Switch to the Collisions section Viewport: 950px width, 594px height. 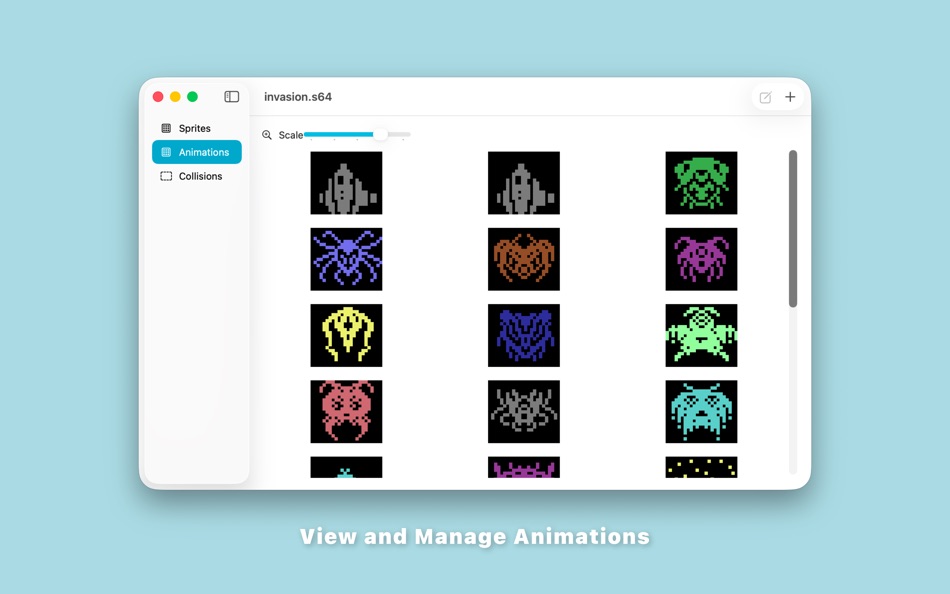click(196, 176)
